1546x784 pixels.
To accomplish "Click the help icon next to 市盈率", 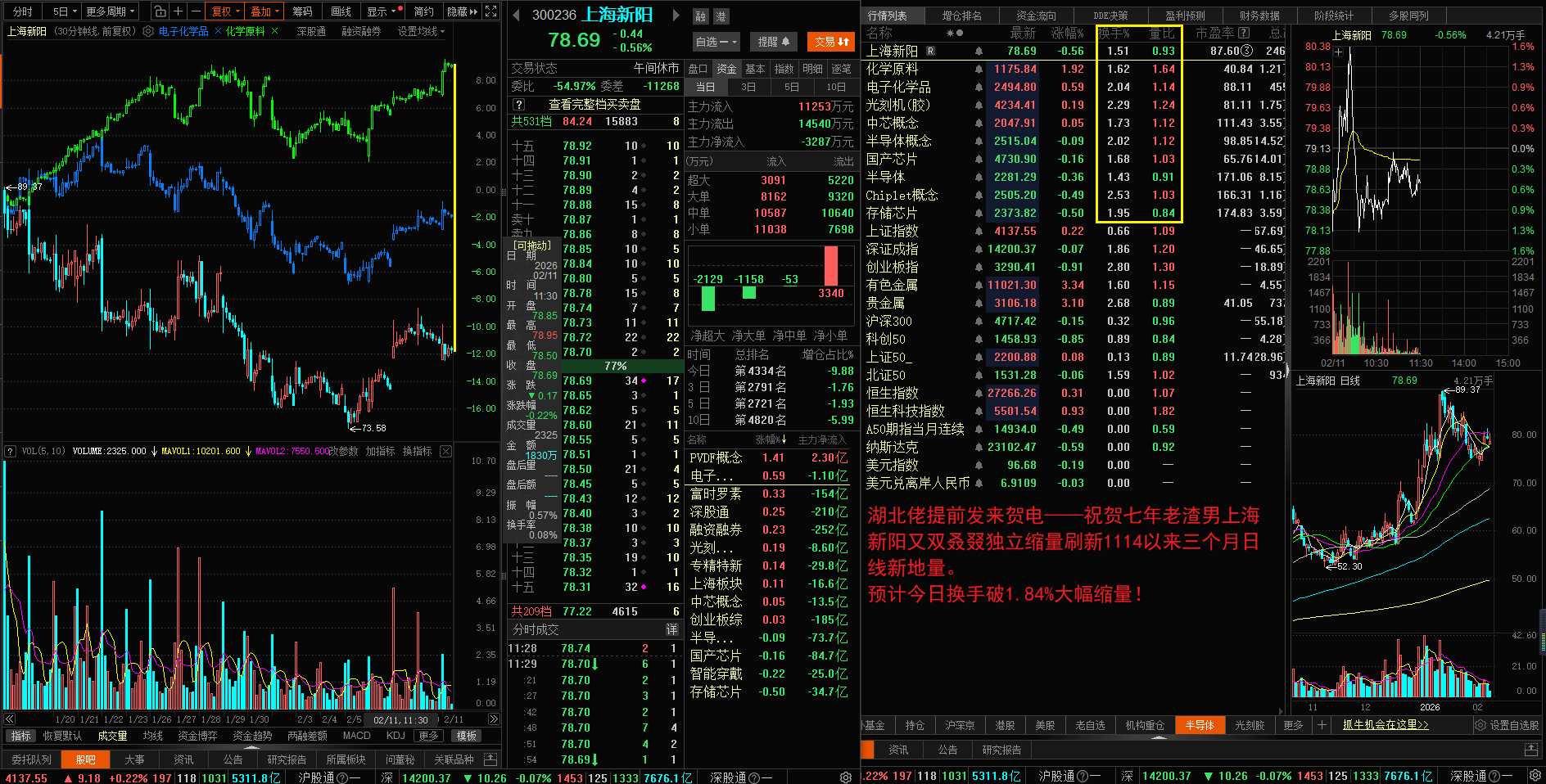I will [x=1244, y=33].
